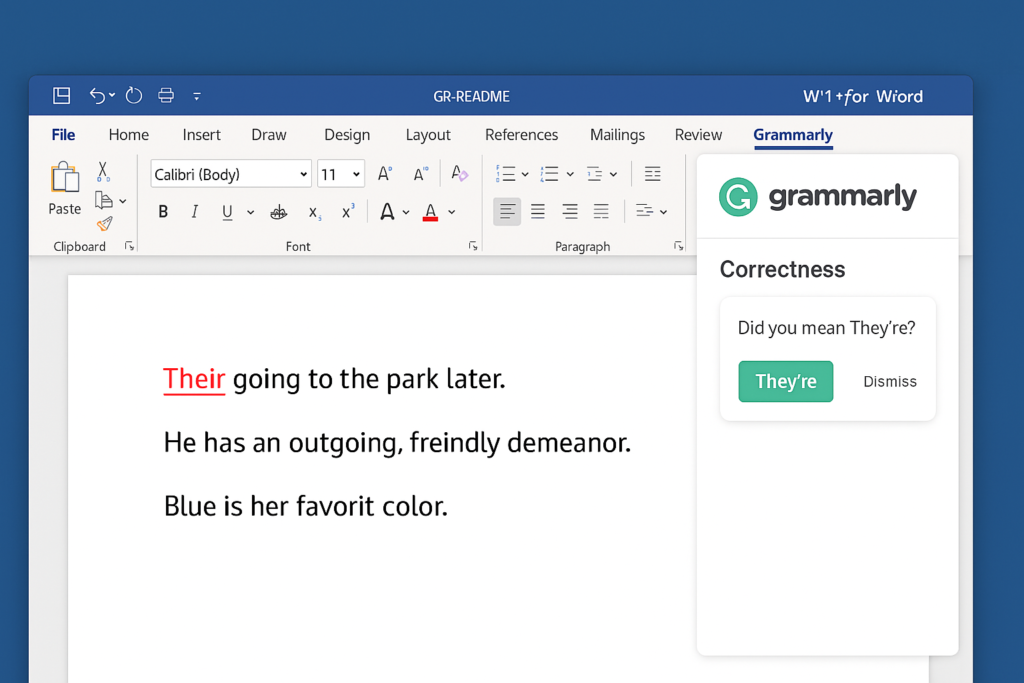Click the Save icon in title bar
This screenshot has height=683, width=1024.
(x=61, y=95)
